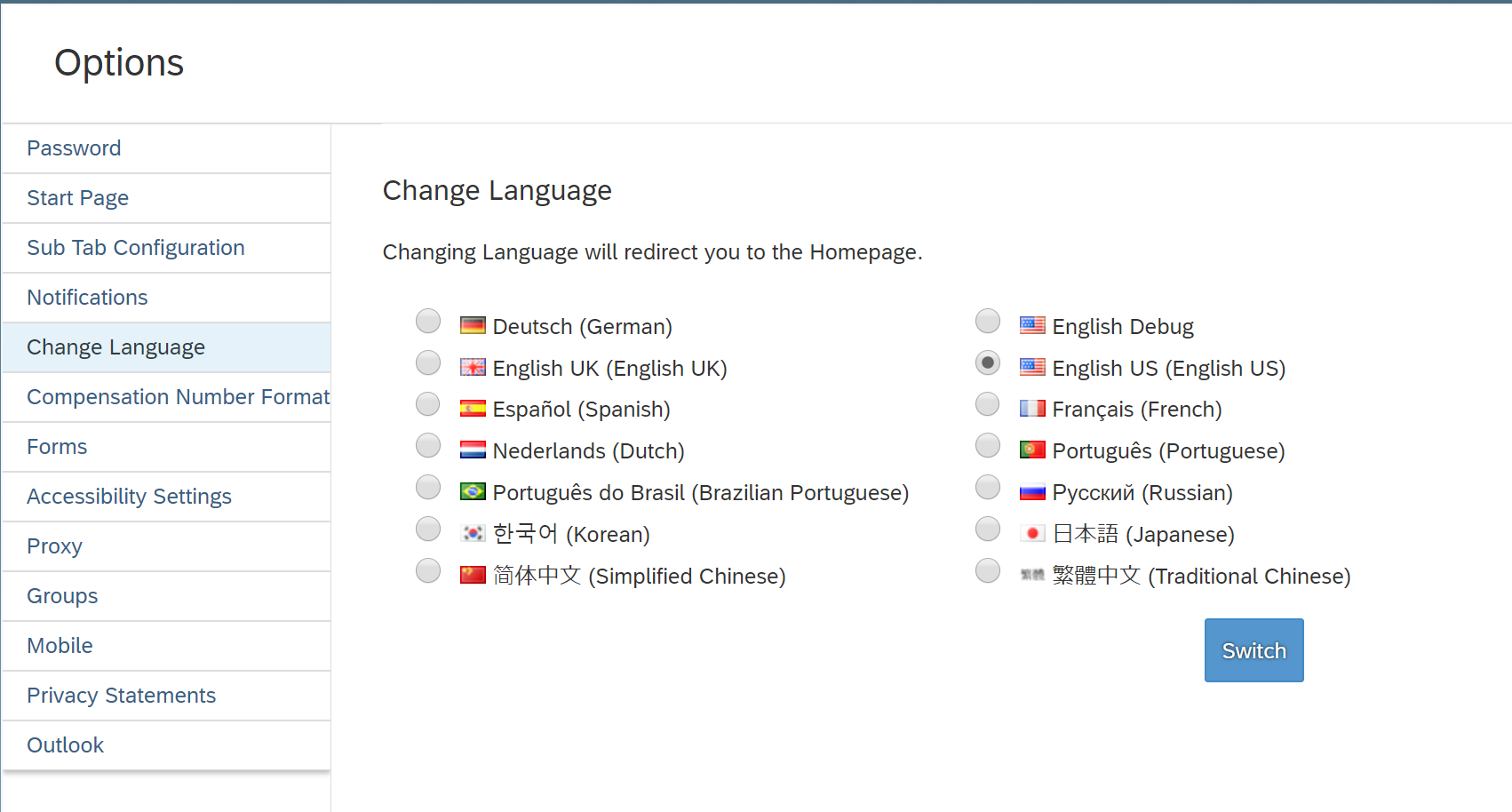Click the English Debug label
The height and width of the screenshot is (812, 1512).
1123,327
